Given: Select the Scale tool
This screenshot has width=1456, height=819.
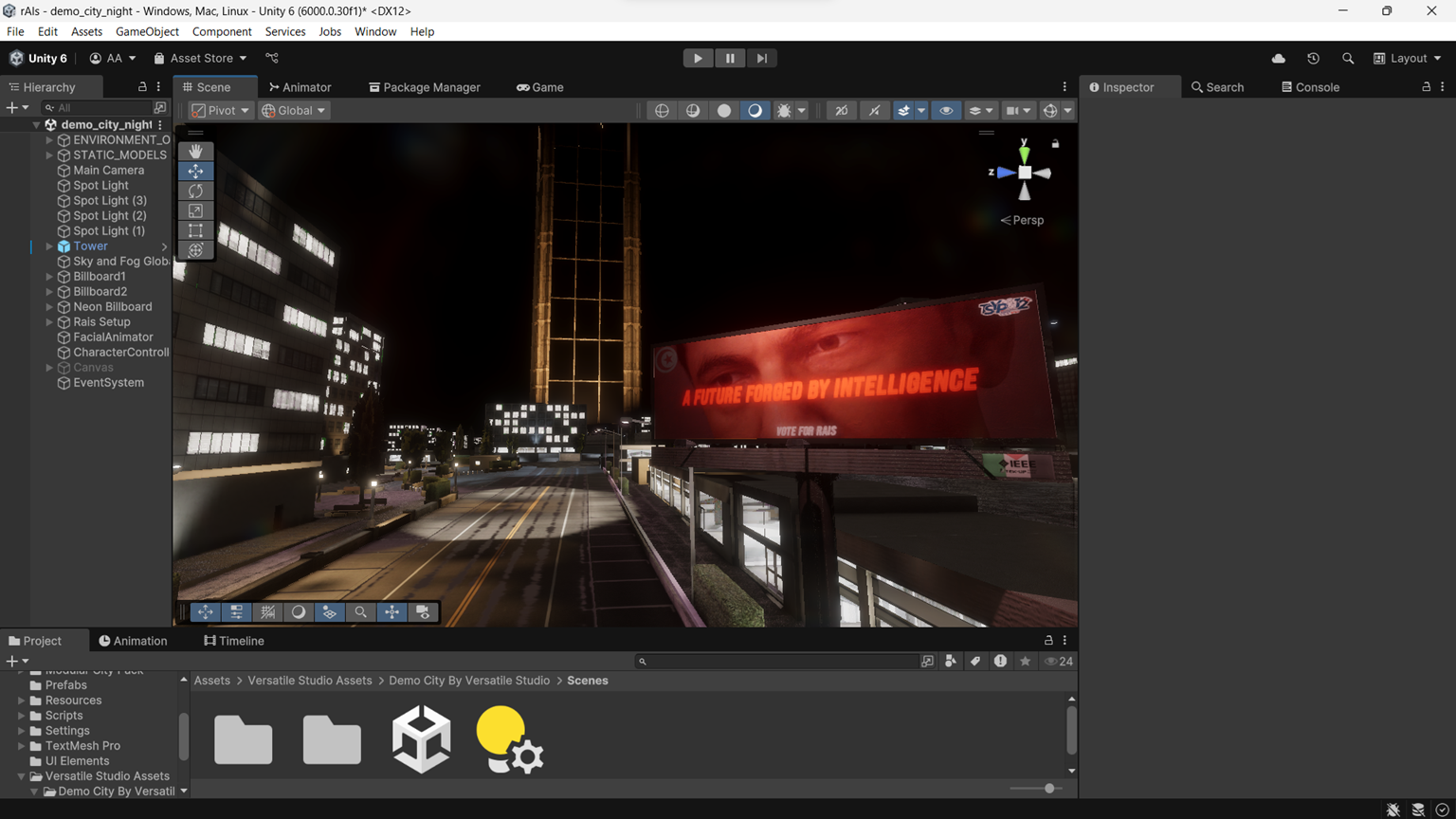Looking at the screenshot, I should [x=195, y=210].
